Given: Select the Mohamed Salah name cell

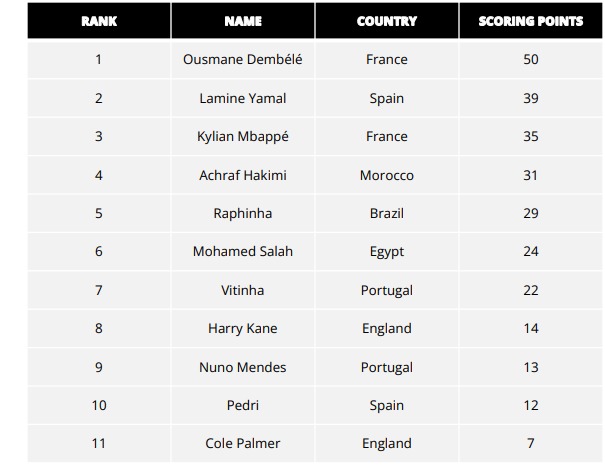Looking at the screenshot, I should (x=243, y=251).
